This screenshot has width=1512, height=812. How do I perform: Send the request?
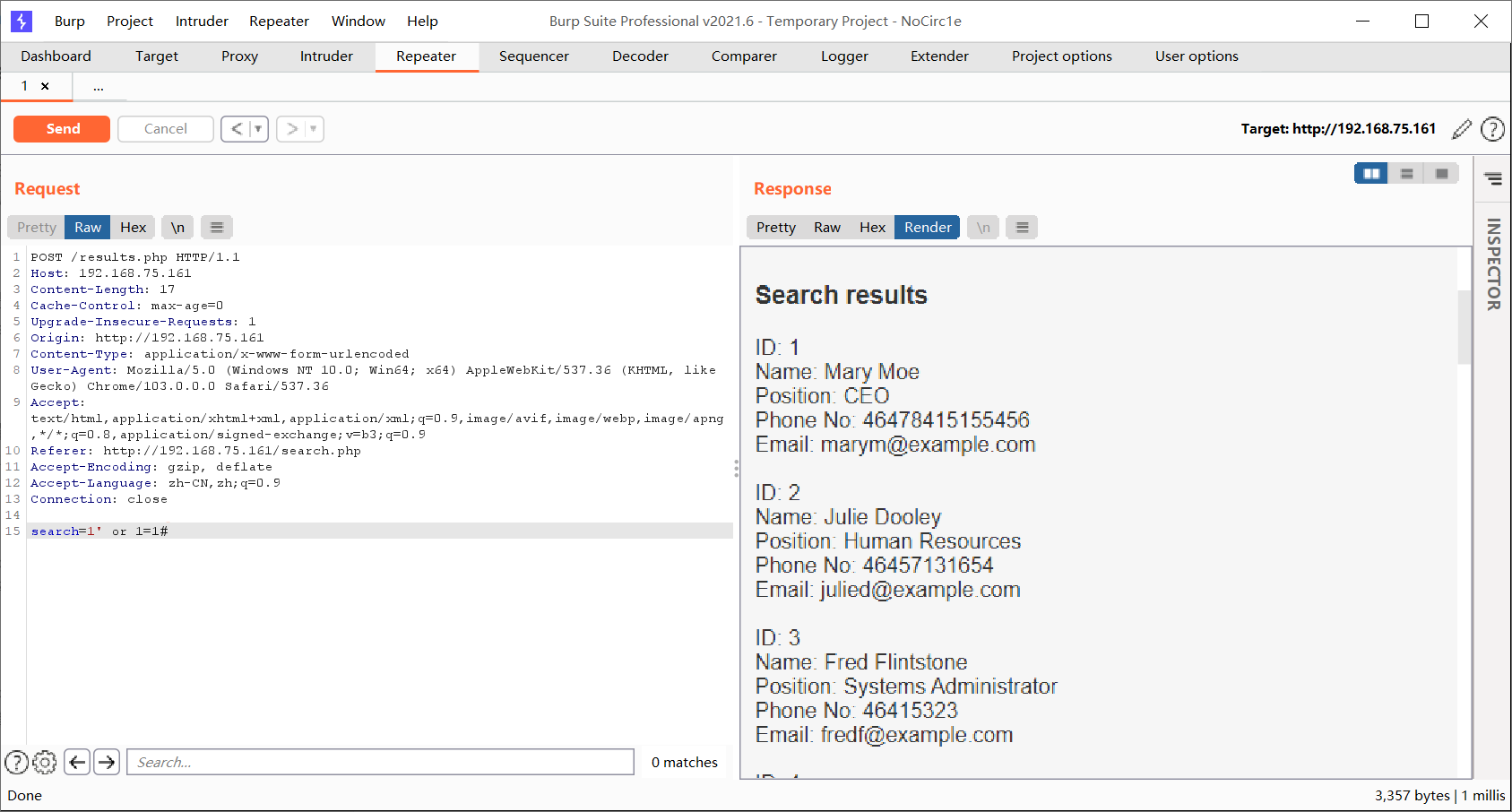pyautogui.click(x=62, y=129)
